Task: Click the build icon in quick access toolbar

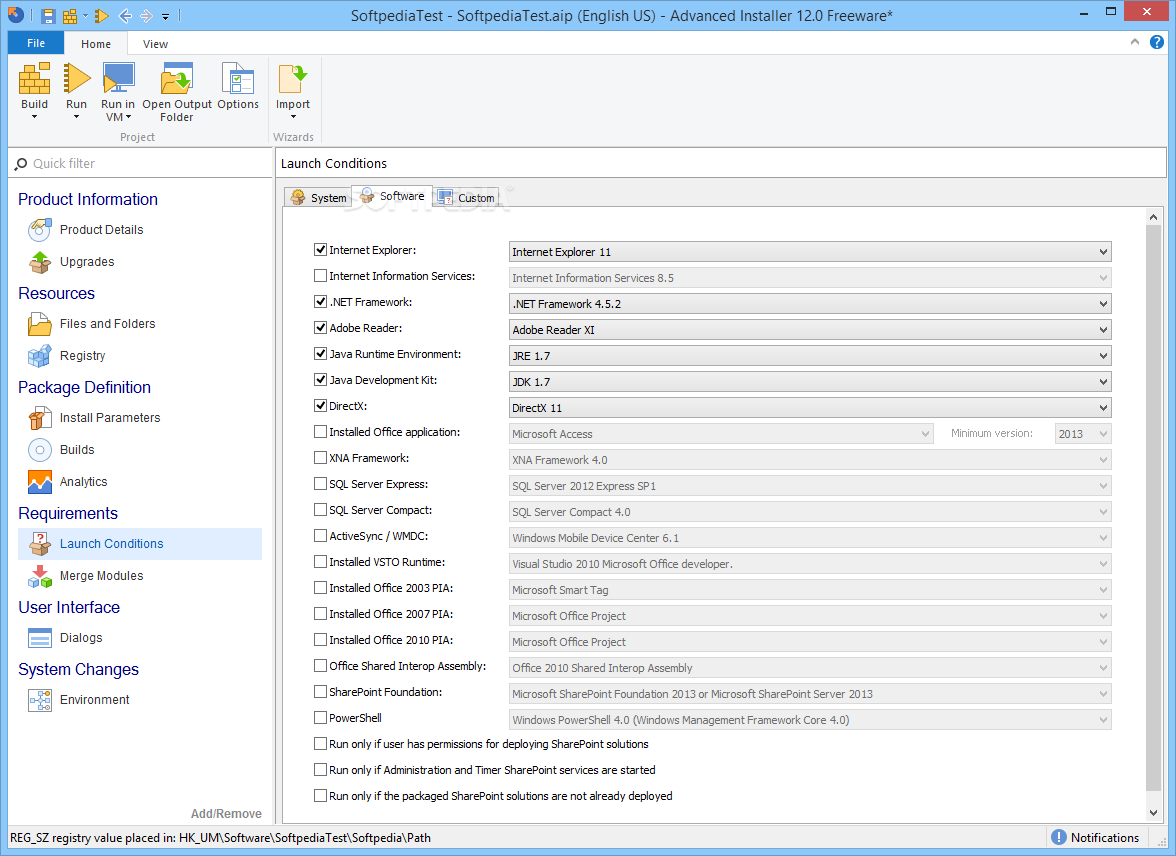Action: pyautogui.click(x=70, y=15)
